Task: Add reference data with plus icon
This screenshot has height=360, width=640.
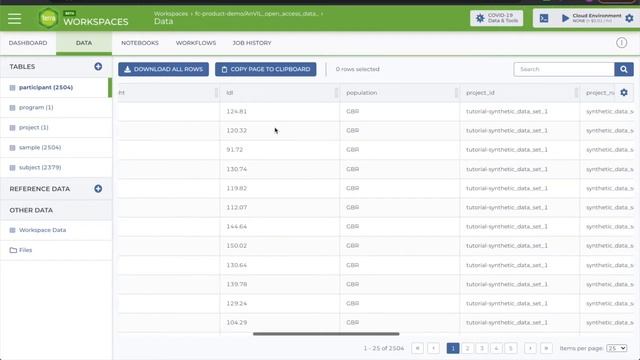Action: click(98, 189)
